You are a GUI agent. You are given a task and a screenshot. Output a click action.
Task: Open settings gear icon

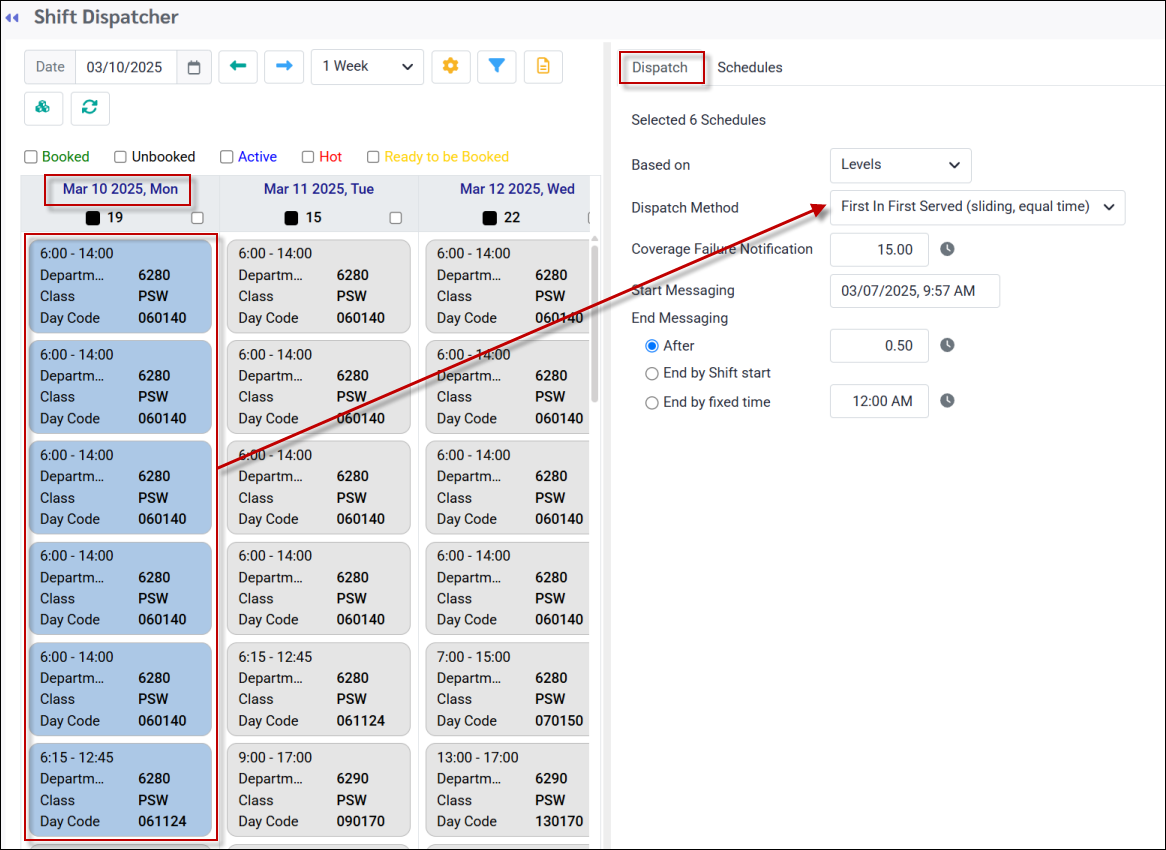pyautogui.click(x=451, y=66)
